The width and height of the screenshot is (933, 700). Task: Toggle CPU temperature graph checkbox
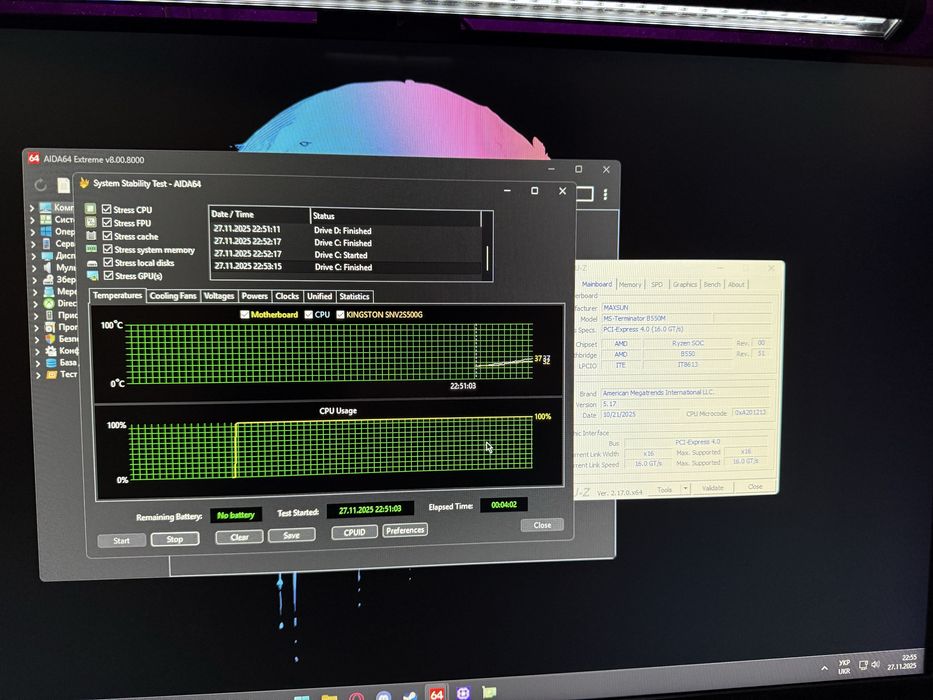308,314
